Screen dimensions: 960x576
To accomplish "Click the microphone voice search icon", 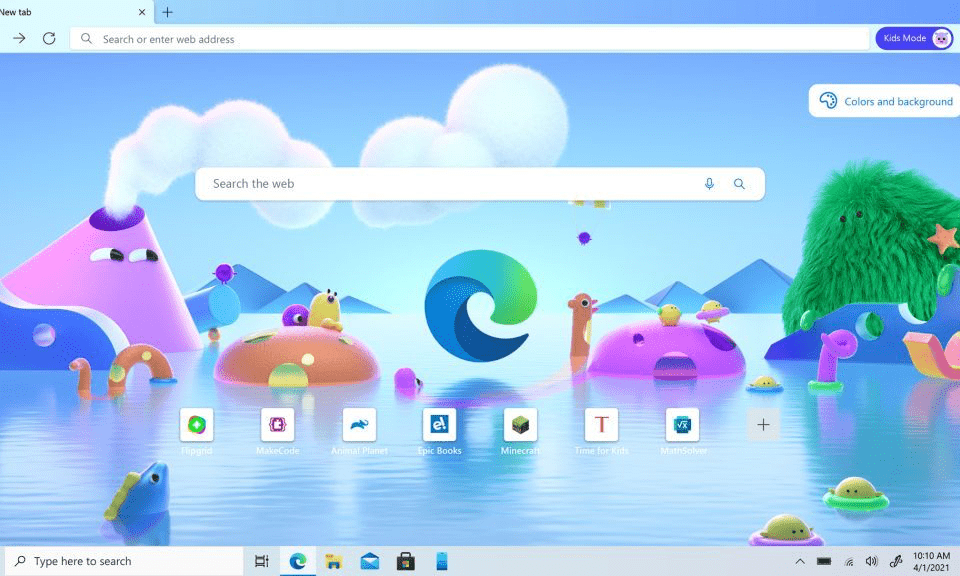I will click(709, 184).
